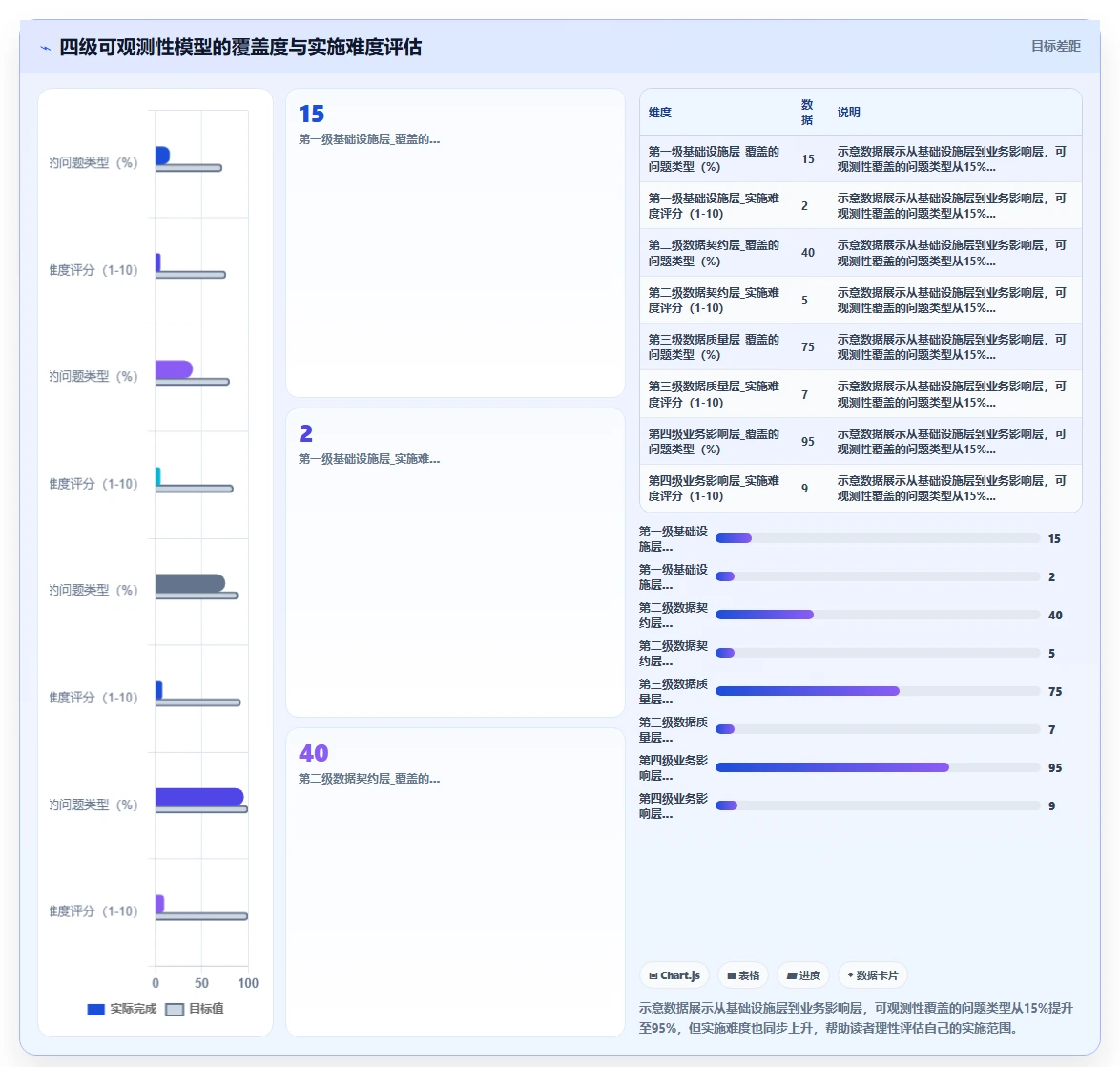Select table row 第一级基础设施层_实施难度评分 (1-10)
1120x1067 pixels.
coord(861,206)
